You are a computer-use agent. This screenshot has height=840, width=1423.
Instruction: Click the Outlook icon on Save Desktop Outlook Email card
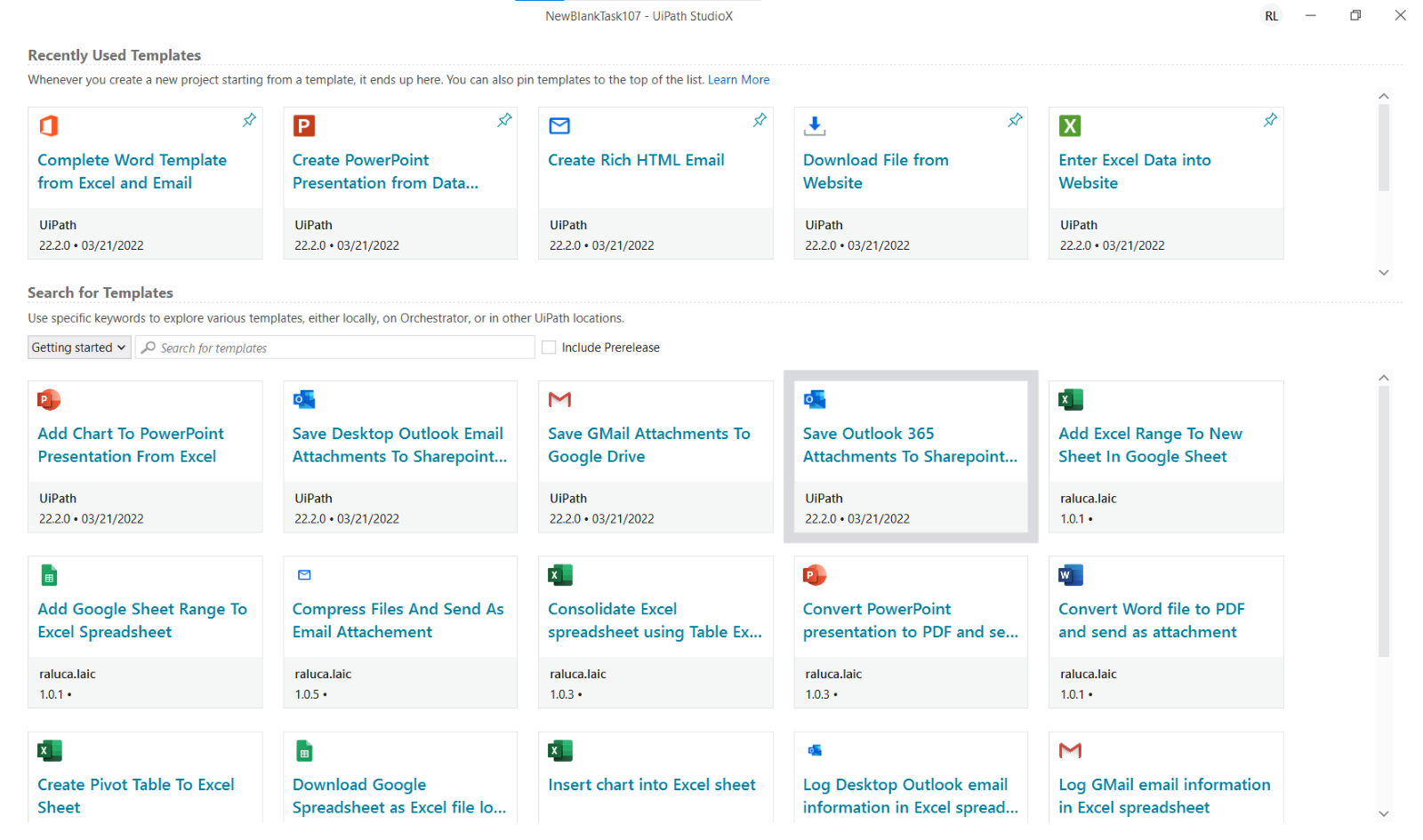pyautogui.click(x=304, y=400)
